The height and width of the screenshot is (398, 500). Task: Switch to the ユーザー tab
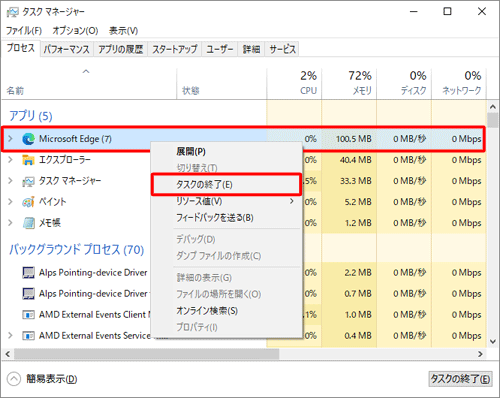pos(220,49)
